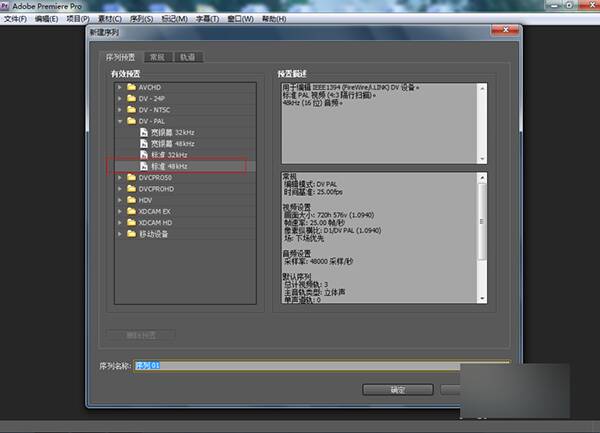Open the 素材(C) menu
Screen dimensions: 600x433
coord(110,19)
